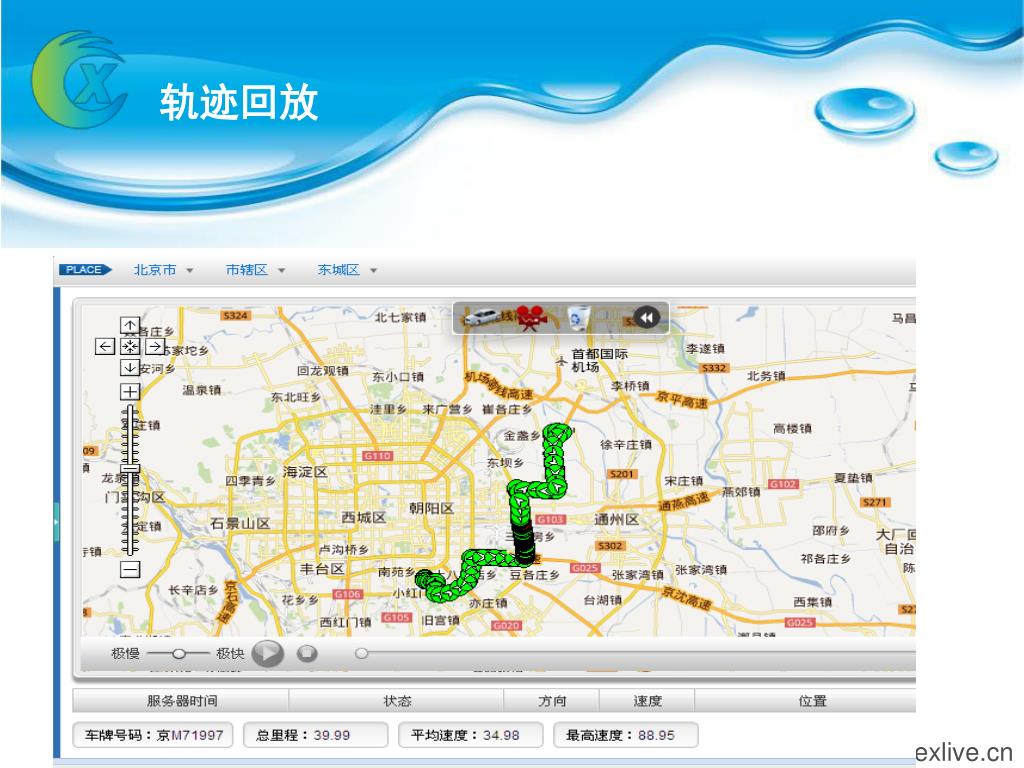The width and height of the screenshot is (1024, 768).
Task: Zoom out the map with minus button
Action: (130, 569)
